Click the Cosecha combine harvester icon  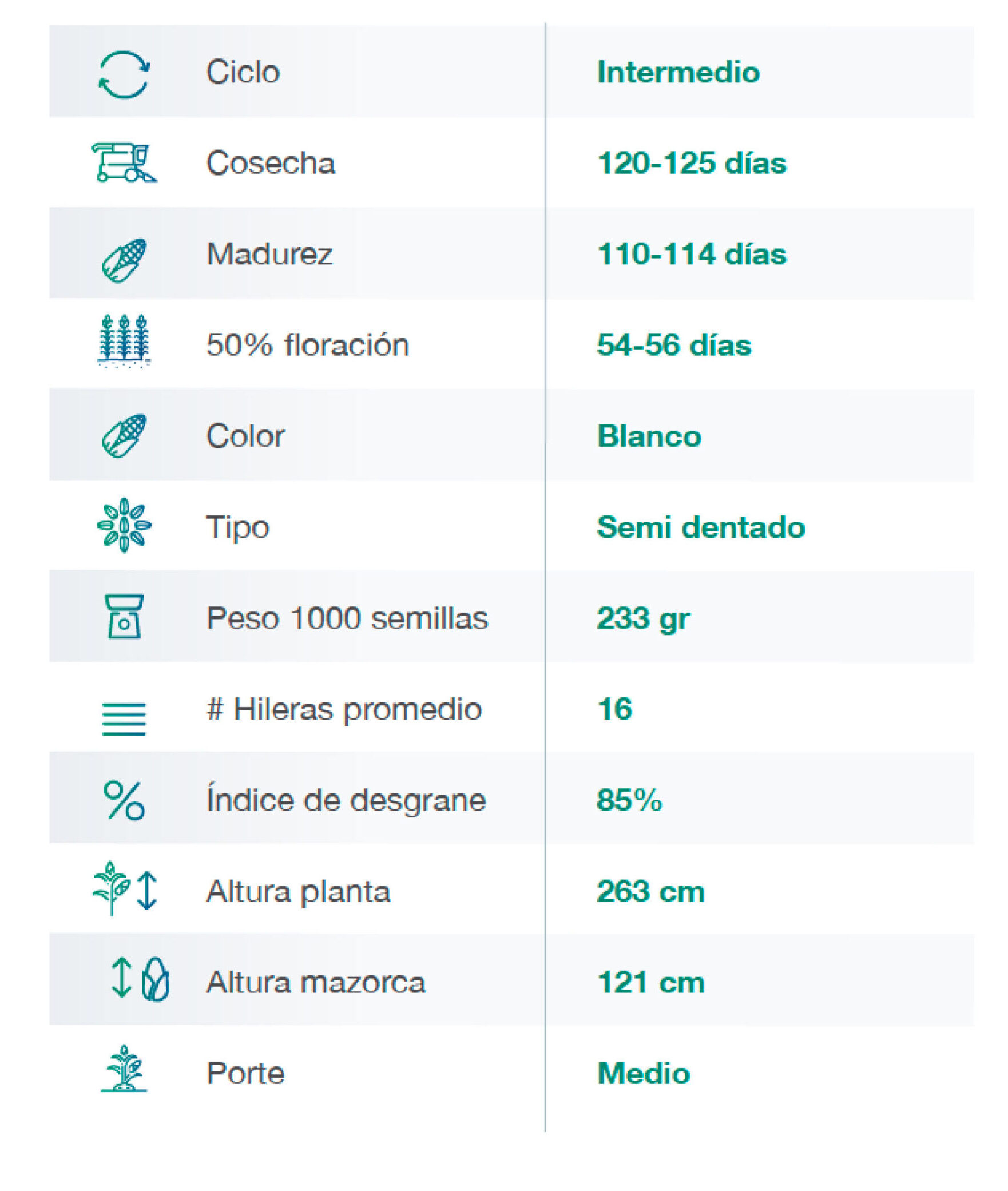click(124, 163)
